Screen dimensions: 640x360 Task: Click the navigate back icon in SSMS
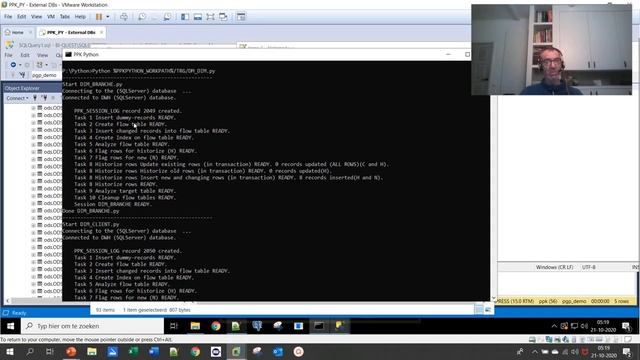[13, 65]
